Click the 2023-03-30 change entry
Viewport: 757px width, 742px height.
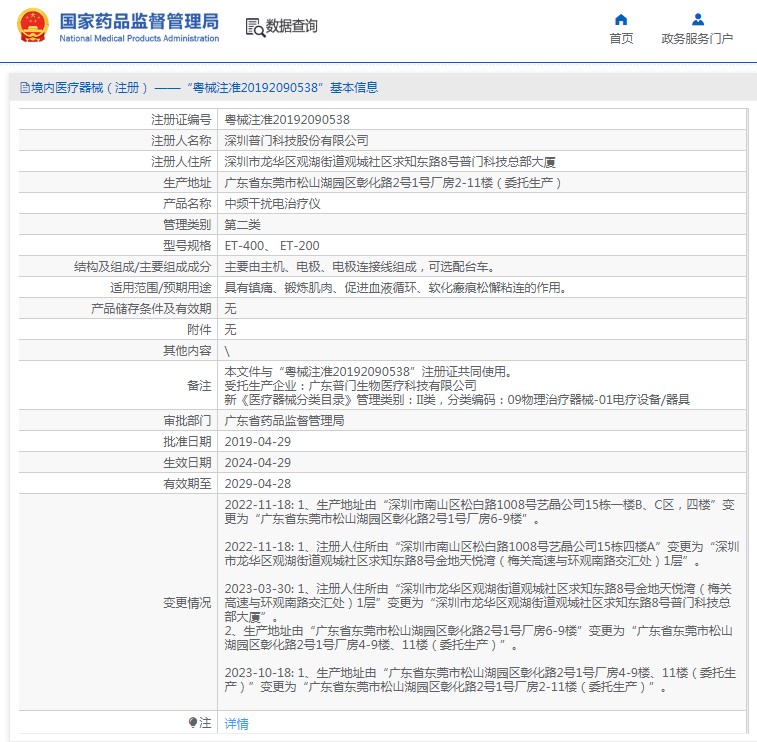pos(478,616)
